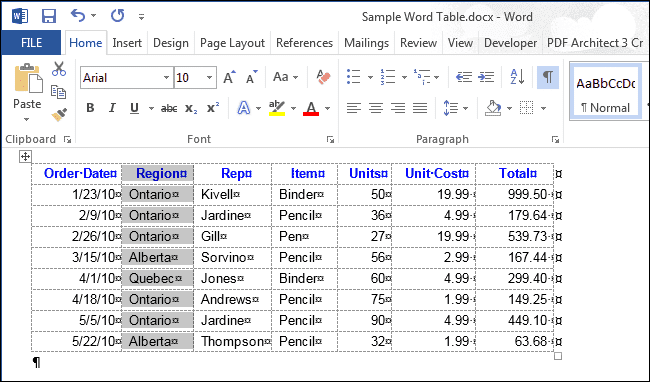This screenshot has height=382, width=650.
Task: Open the borders dropdown arrow
Action: 543,109
